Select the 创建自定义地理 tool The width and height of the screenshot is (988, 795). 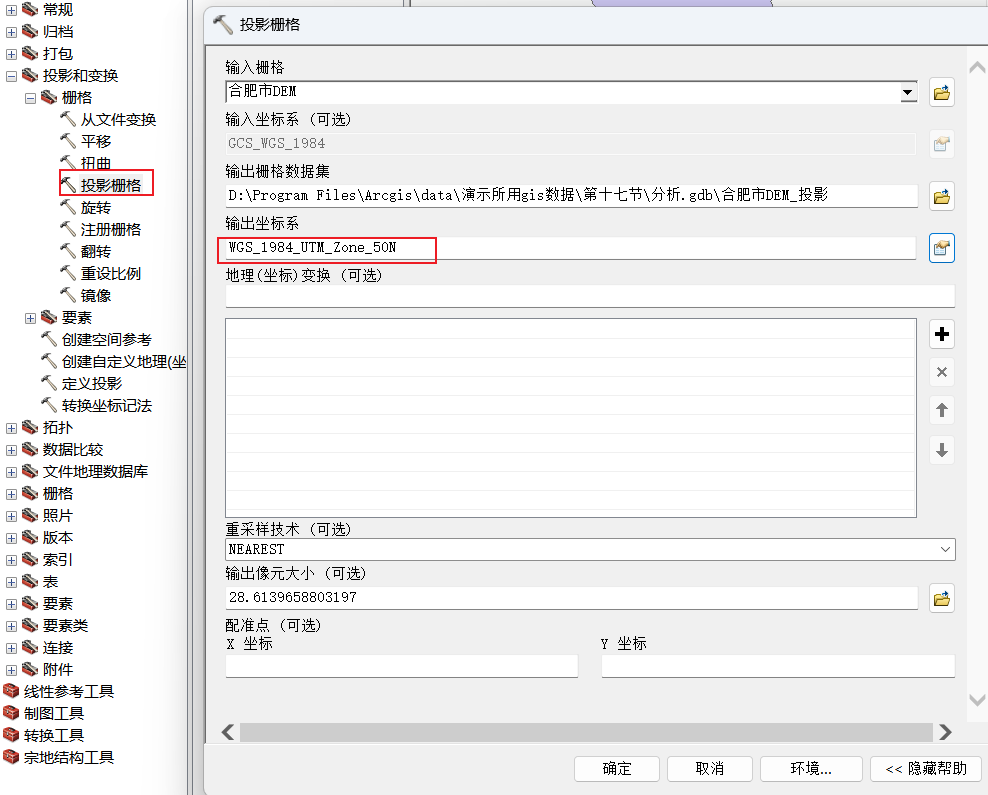pos(124,362)
